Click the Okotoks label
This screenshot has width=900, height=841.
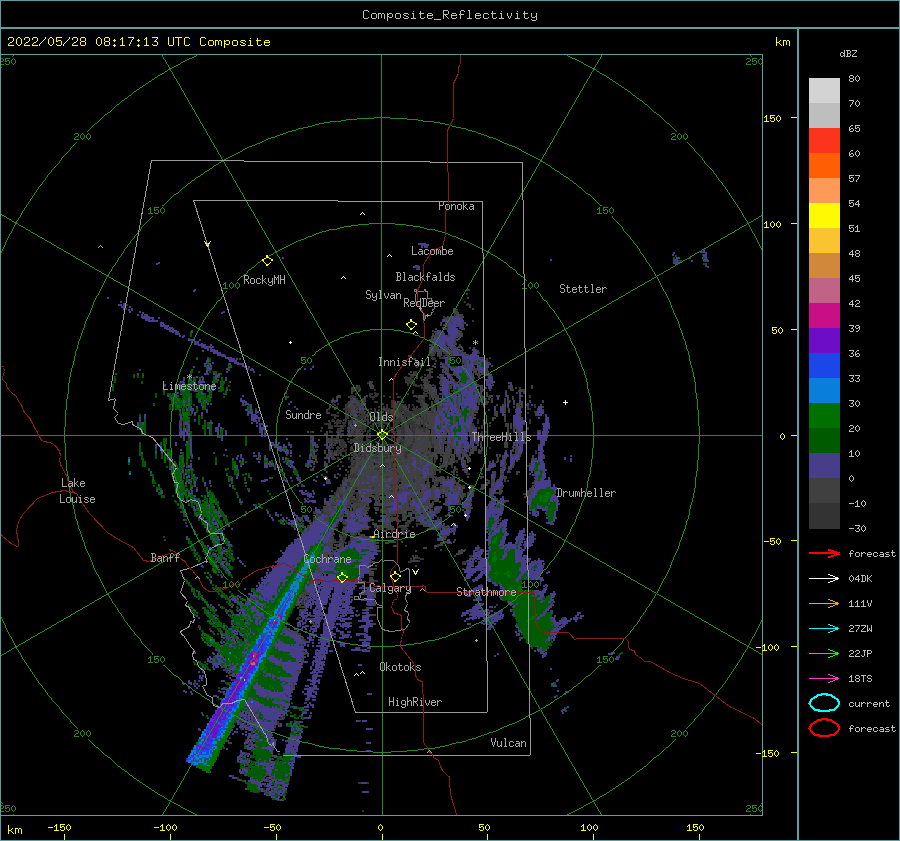tap(400, 666)
